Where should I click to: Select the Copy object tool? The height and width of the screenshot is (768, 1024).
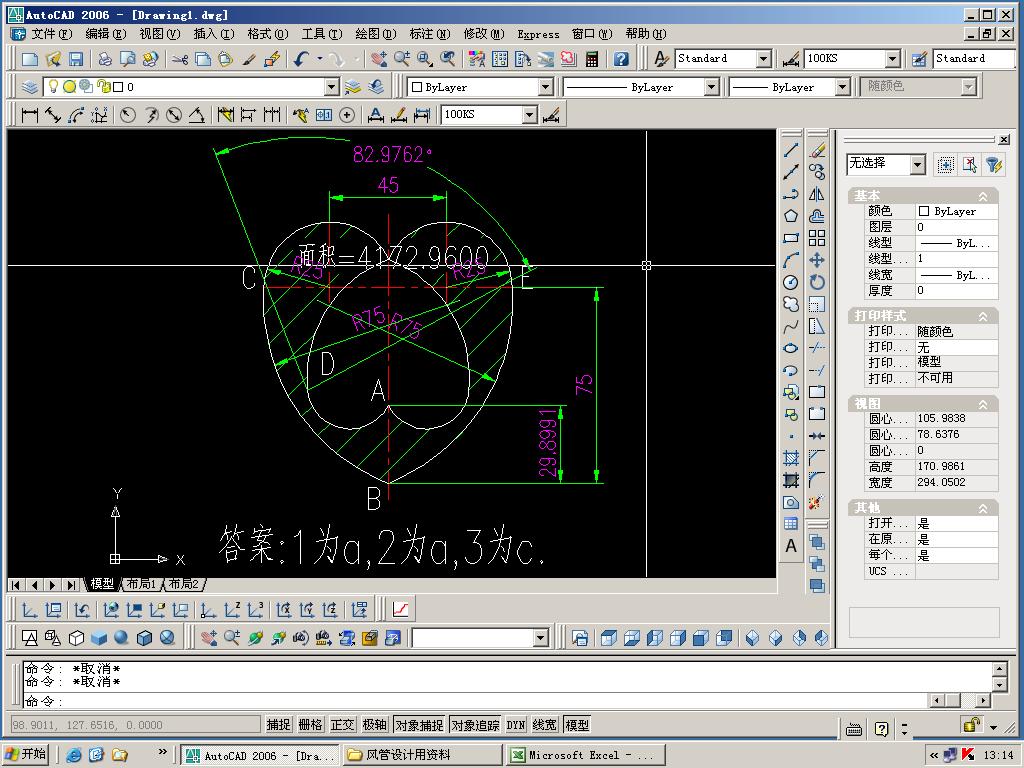coord(817,172)
